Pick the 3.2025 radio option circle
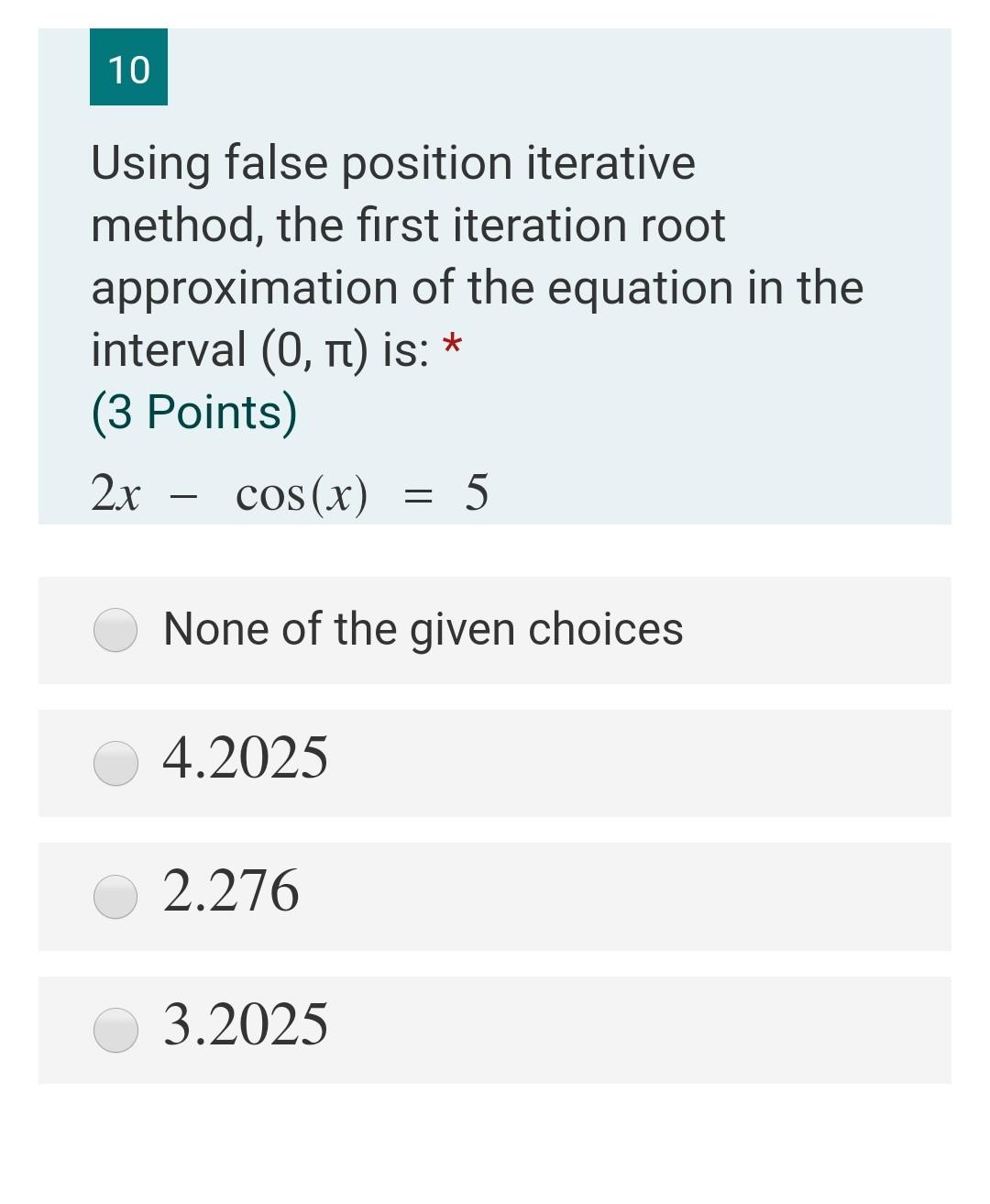The width and height of the screenshot is (990, 1204). 115,1029
